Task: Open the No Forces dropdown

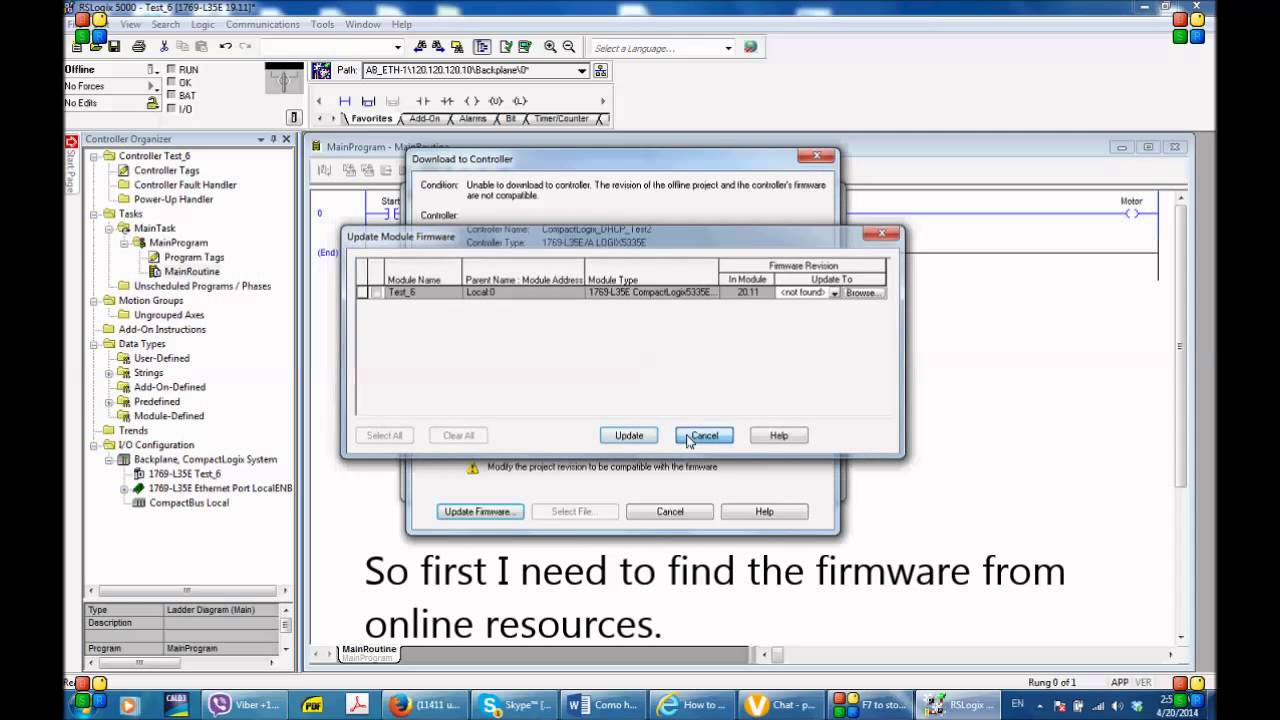Action: (153, 86)
